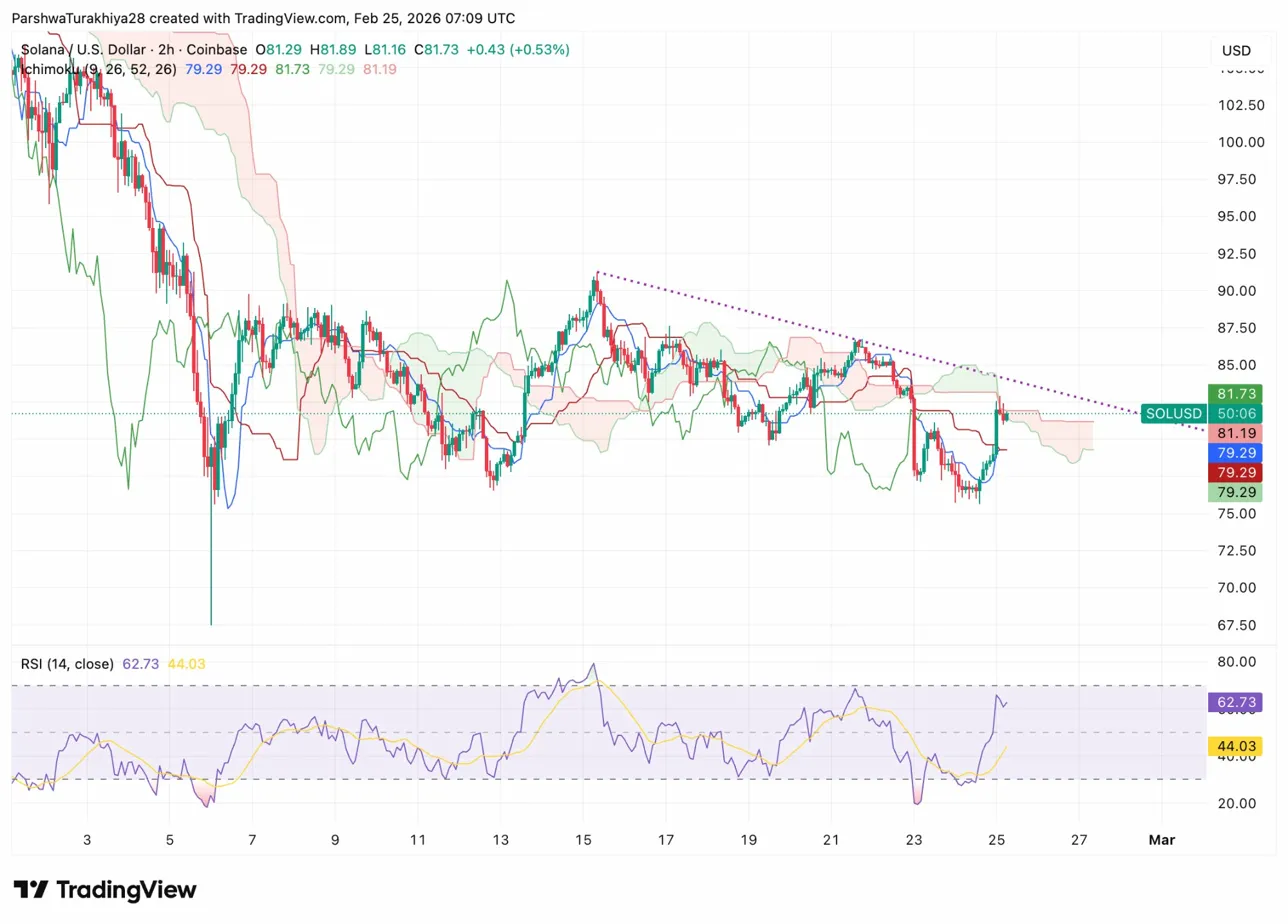Click the 90.00 price scale label
Image resolution: width=1288 pixels, height=924 pixels.
click(1236, 291)
